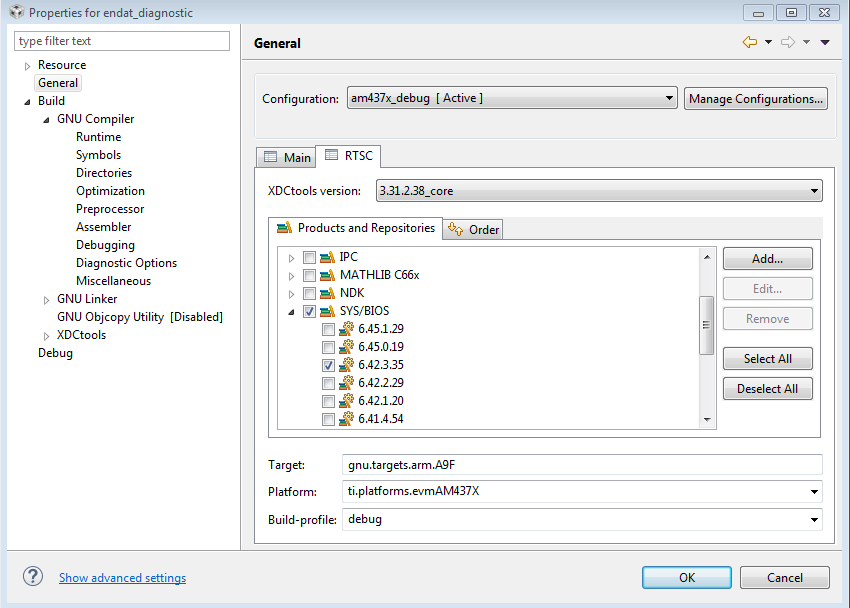Click the Add... button

(x=768, y=258)
